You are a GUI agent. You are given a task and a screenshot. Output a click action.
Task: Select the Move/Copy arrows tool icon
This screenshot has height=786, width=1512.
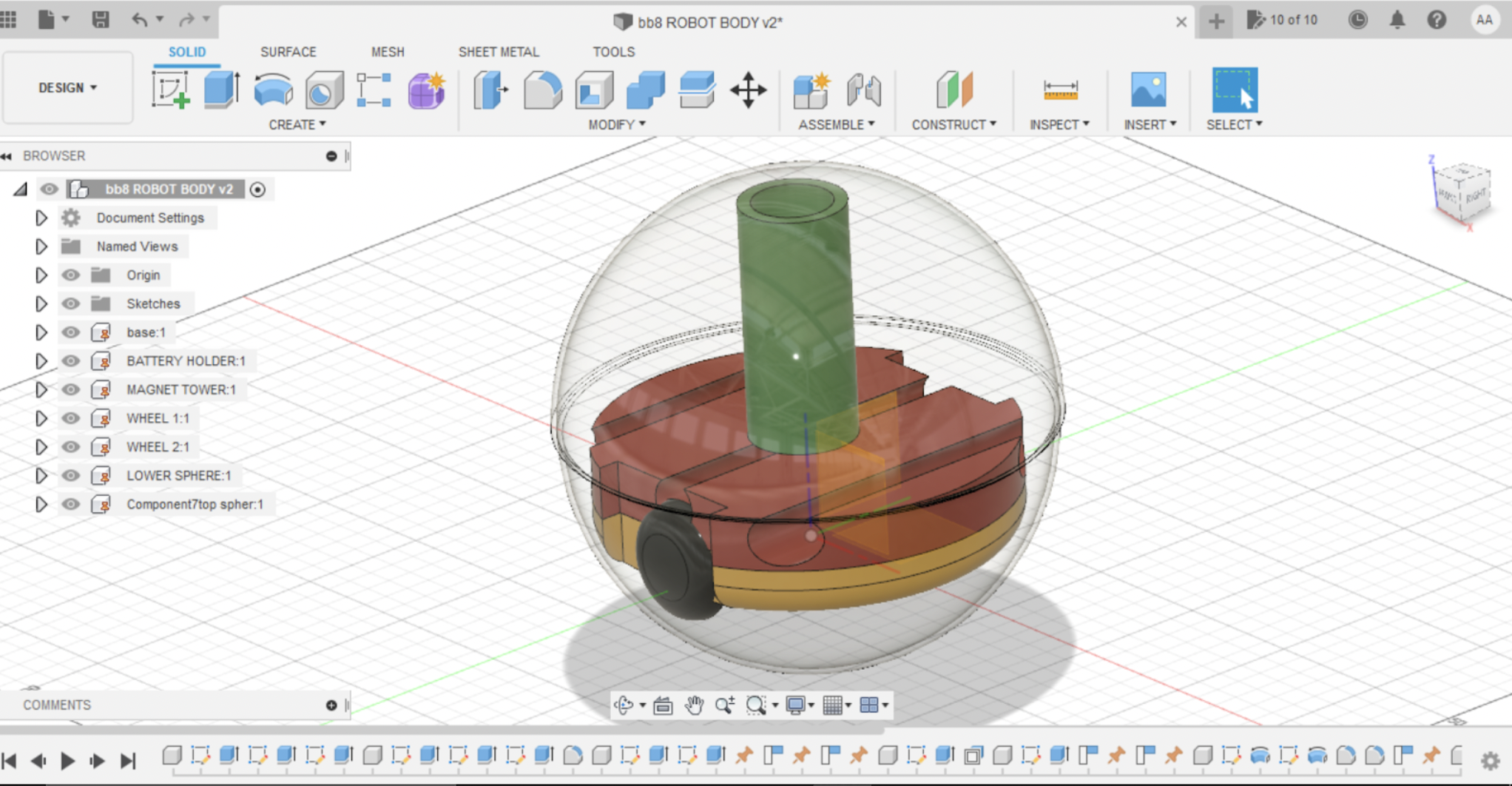(x=748, y=90)
